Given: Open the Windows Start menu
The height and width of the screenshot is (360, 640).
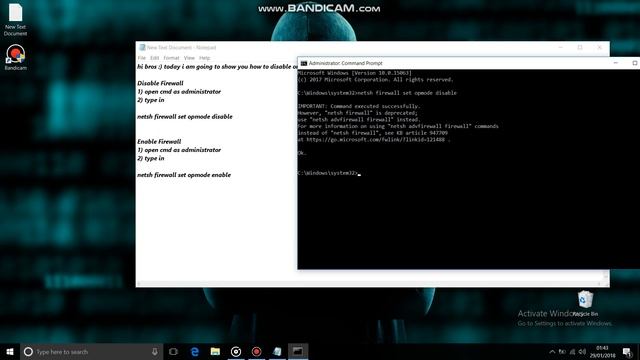Looking at the screenshot, I should 10,351.
